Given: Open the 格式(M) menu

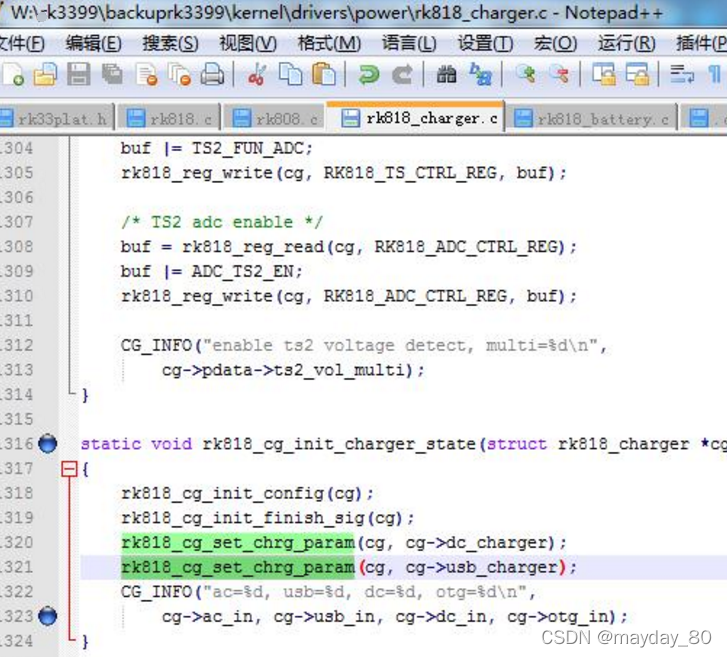Looking at the screenshot, I should point(329,44).
